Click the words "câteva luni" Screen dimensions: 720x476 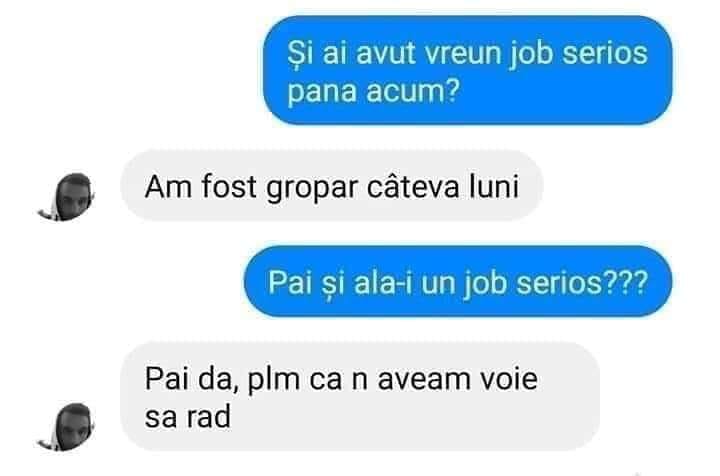click(x=443, y=186)
